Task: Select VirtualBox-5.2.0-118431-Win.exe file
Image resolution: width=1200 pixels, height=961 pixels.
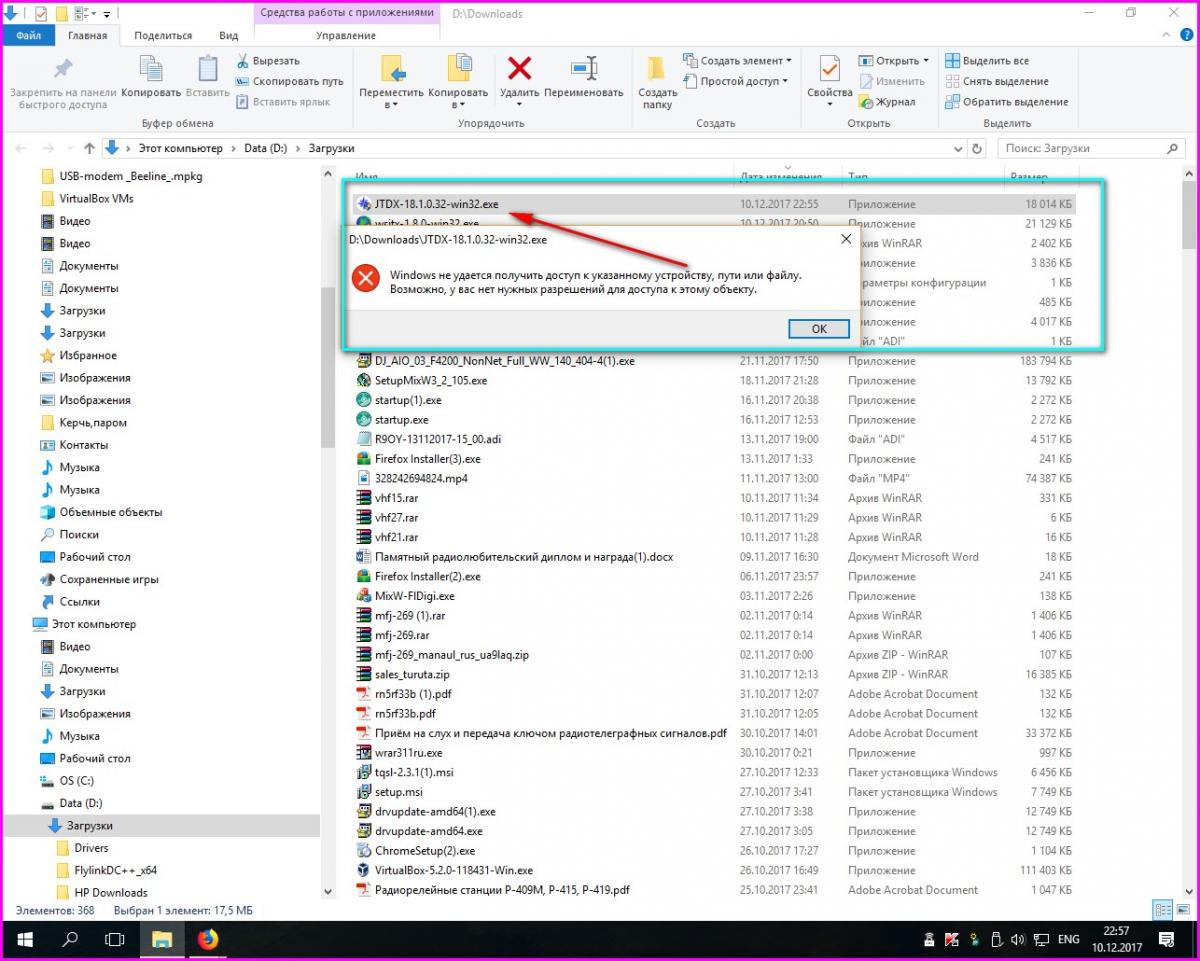Action: pos(453,870)
